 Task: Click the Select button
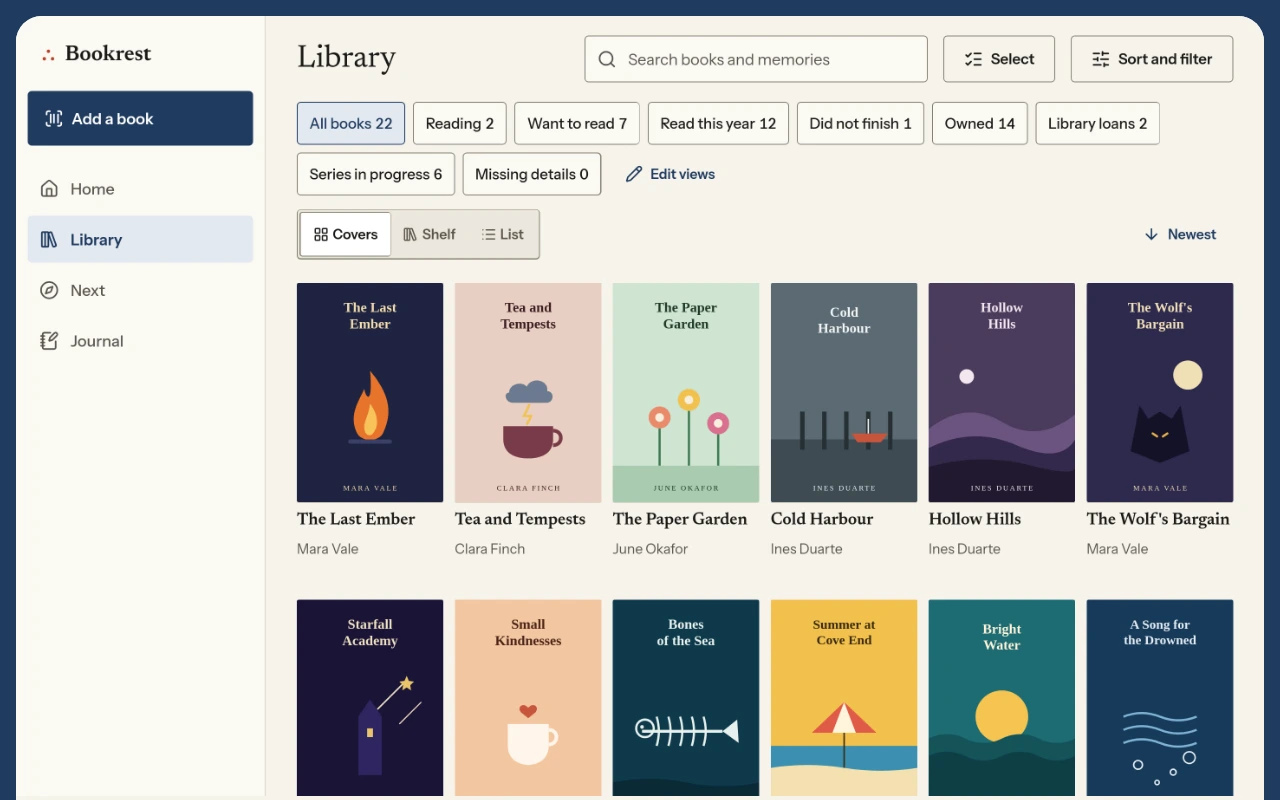[999, 59]
